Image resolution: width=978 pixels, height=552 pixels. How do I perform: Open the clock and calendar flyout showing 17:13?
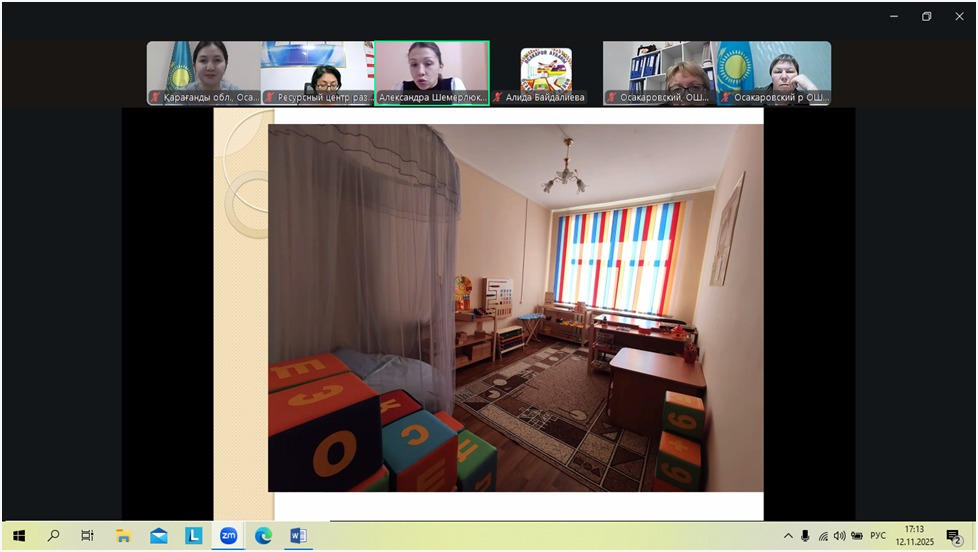[914, 535]
